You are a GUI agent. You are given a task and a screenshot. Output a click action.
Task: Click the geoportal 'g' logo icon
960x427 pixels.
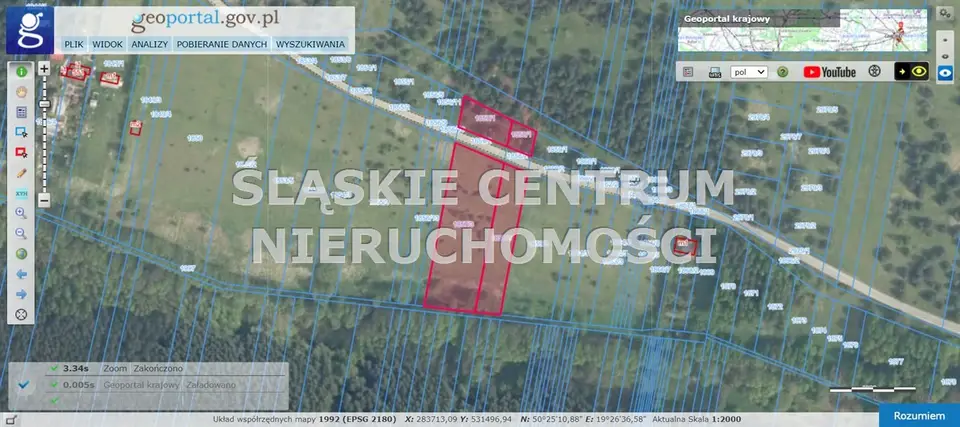pyautogui.click(x=30, y=30)
